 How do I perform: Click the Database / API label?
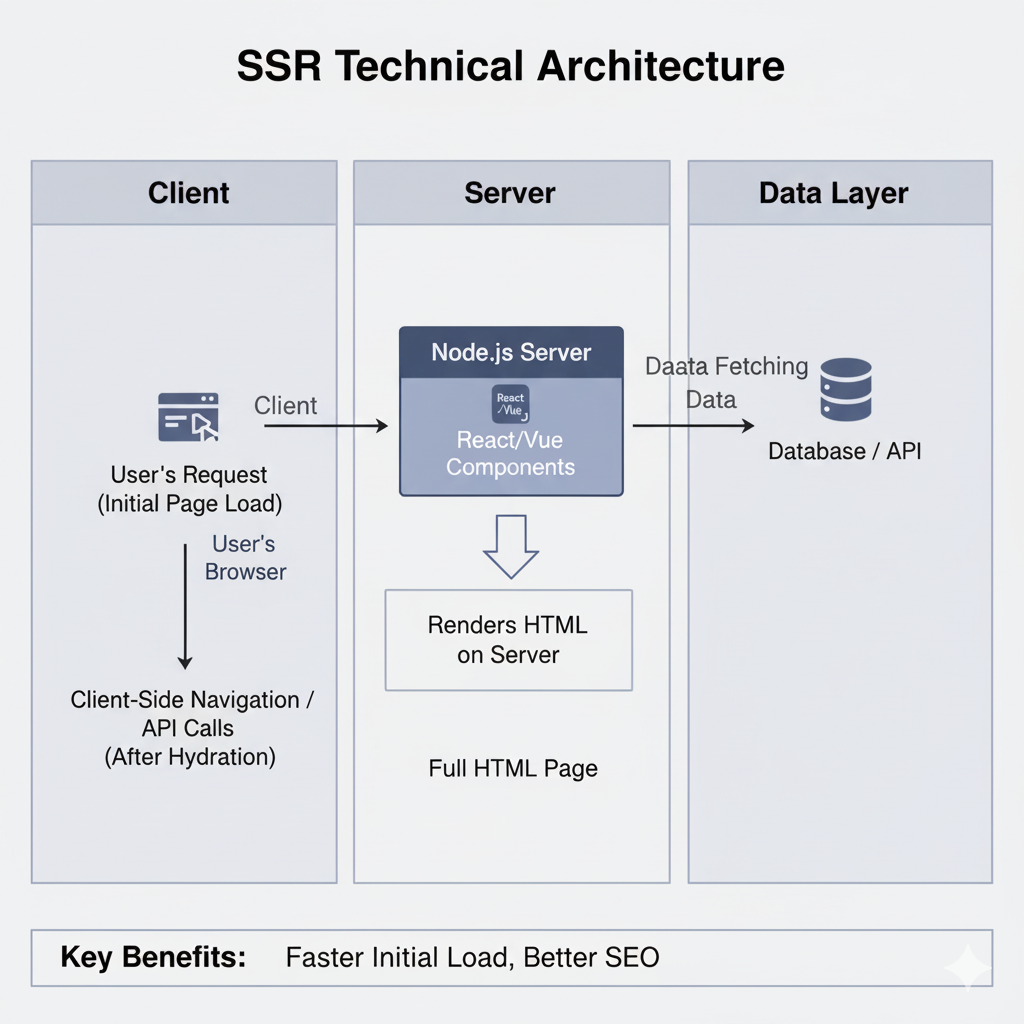coord(844,451)
